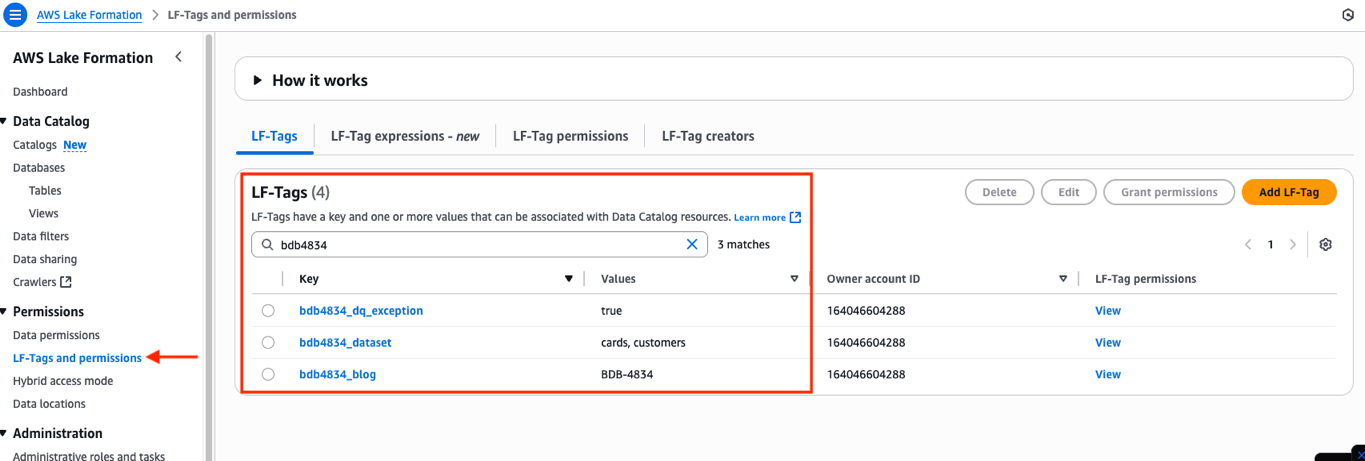Select the bdb4834_dq_exception radio button
The width and height of the screenshot is (1365, 461).
[x=268, y=311]
